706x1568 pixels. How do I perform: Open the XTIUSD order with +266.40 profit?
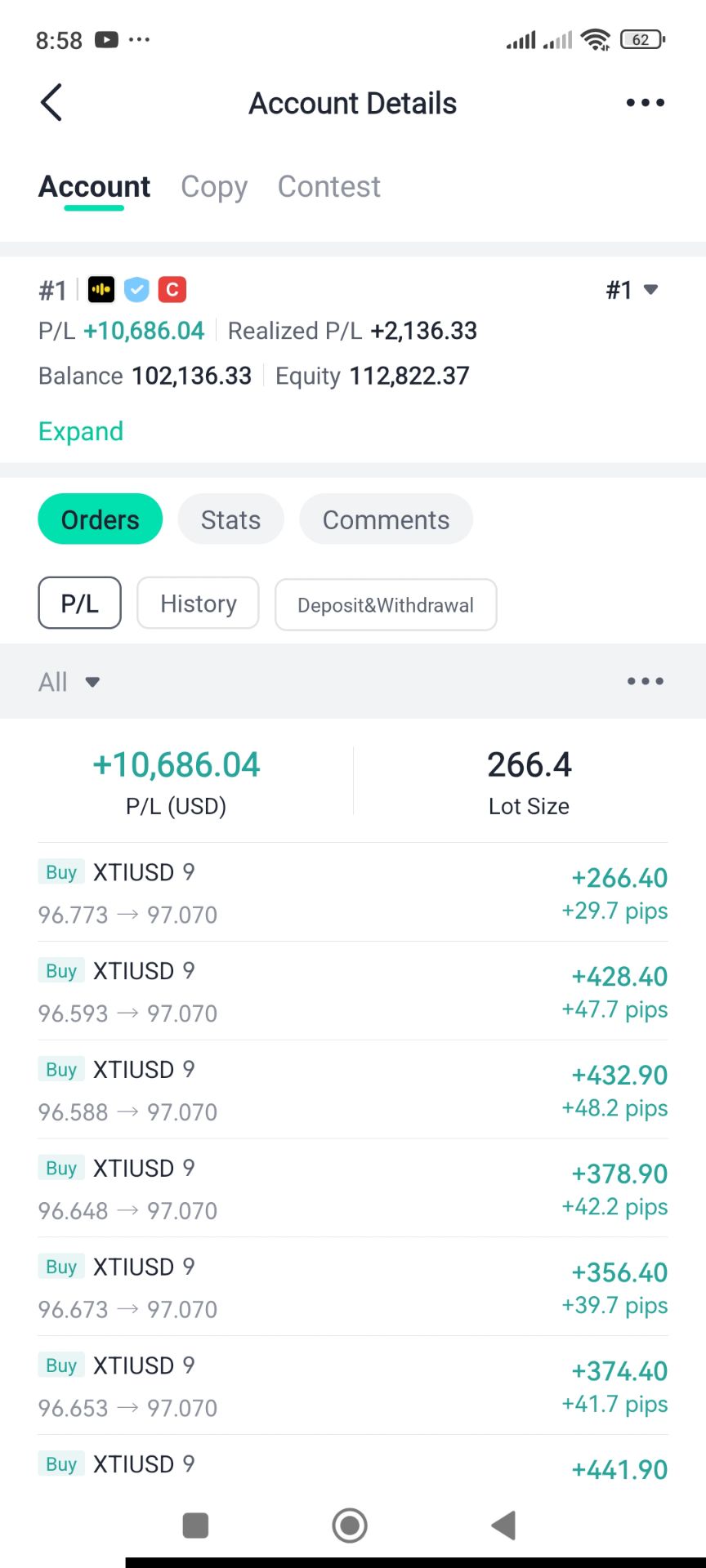(353, 893)
